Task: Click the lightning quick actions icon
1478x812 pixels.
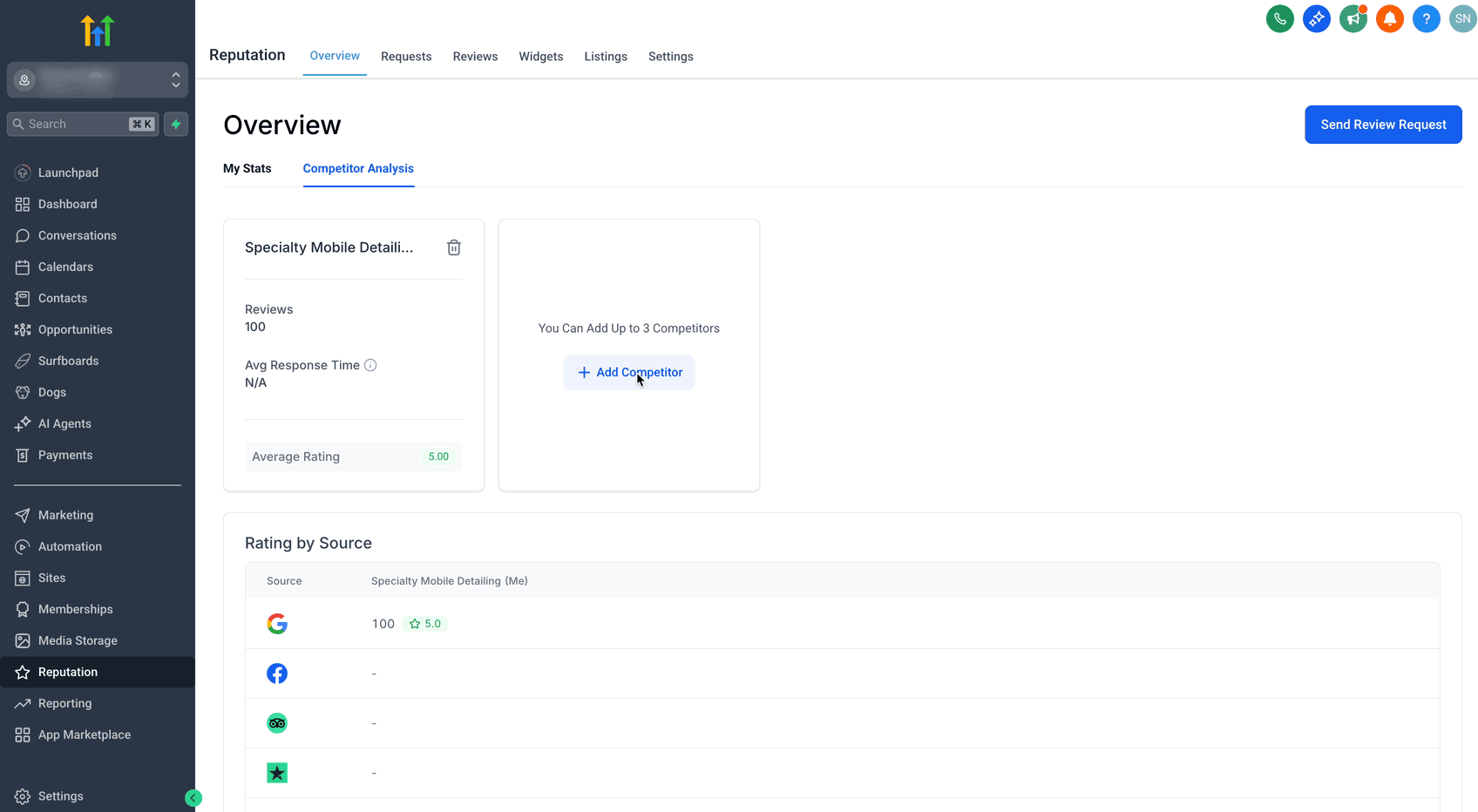Action: [x=176, y=124]
